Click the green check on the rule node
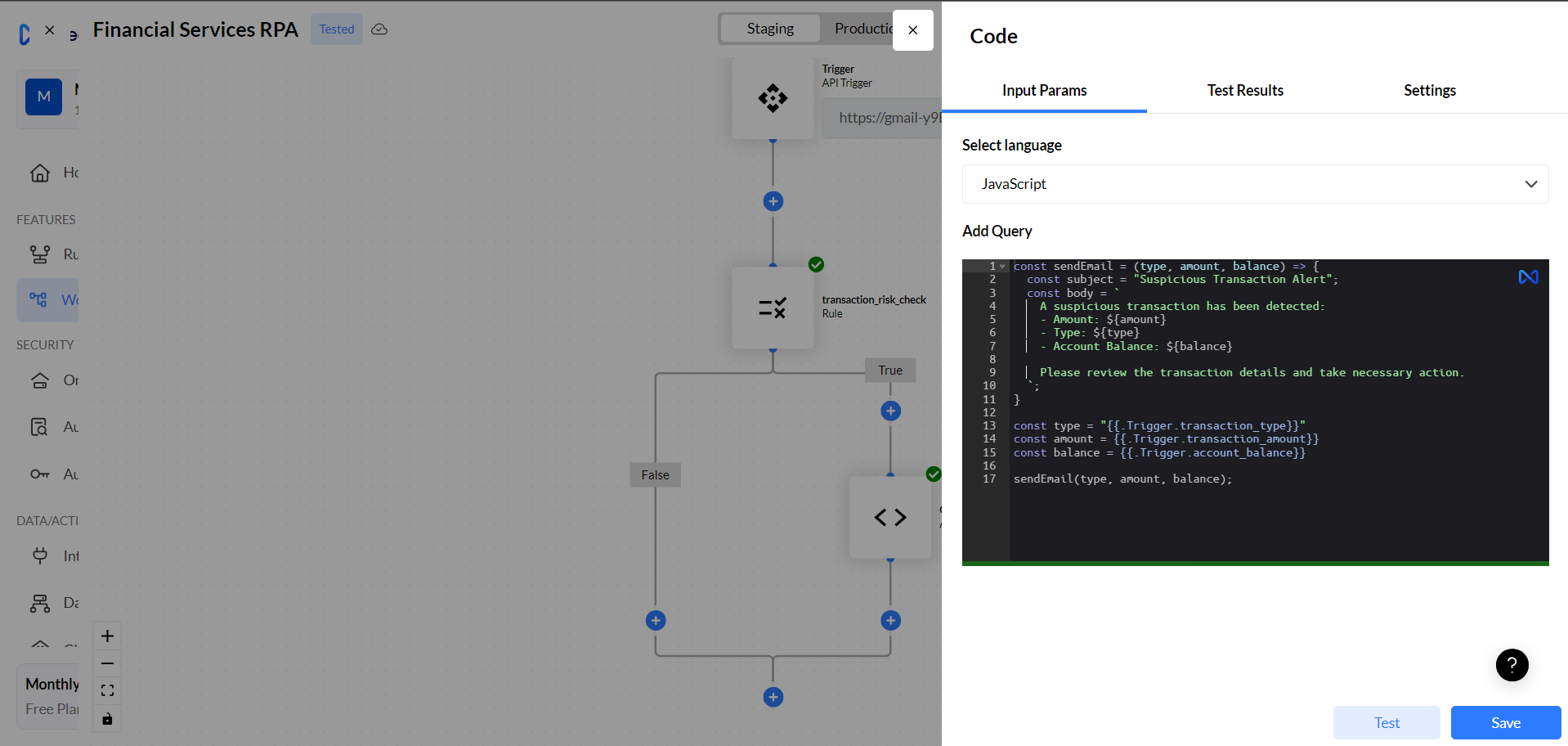The image size is (1568, 746). 816,264
